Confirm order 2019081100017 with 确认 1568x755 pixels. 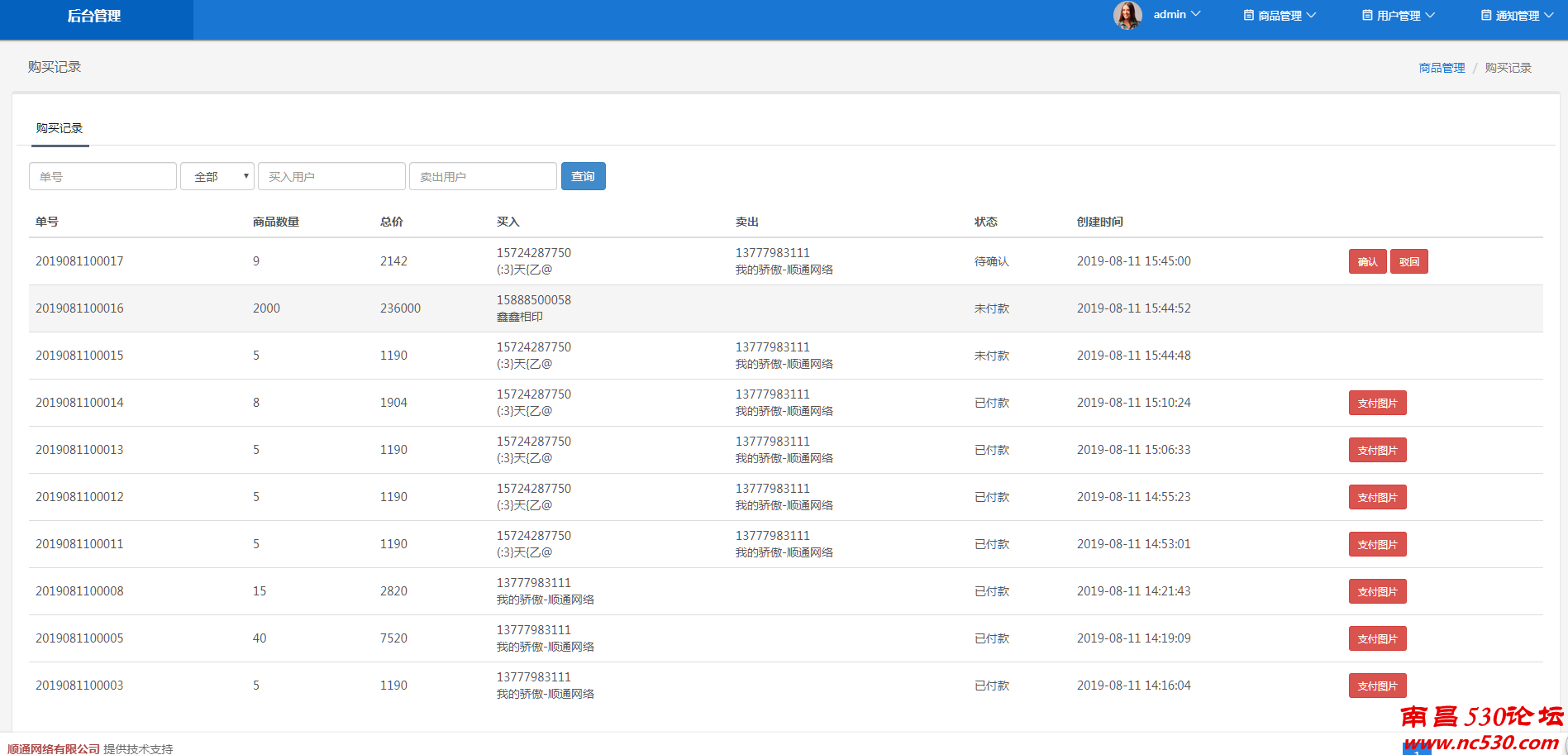click(x=1367, y=261)
